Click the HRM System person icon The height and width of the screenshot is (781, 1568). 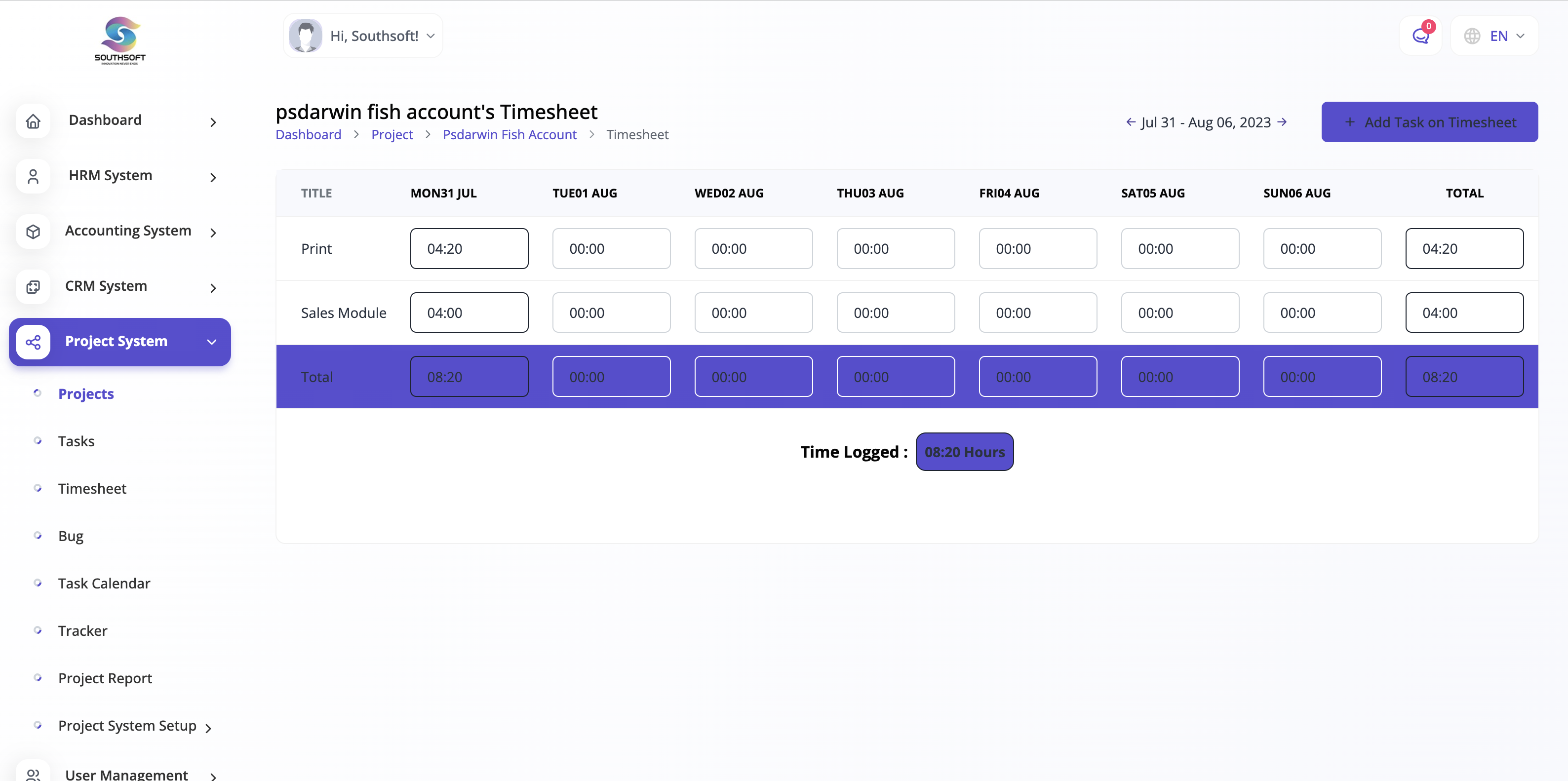tap(33, 177)
